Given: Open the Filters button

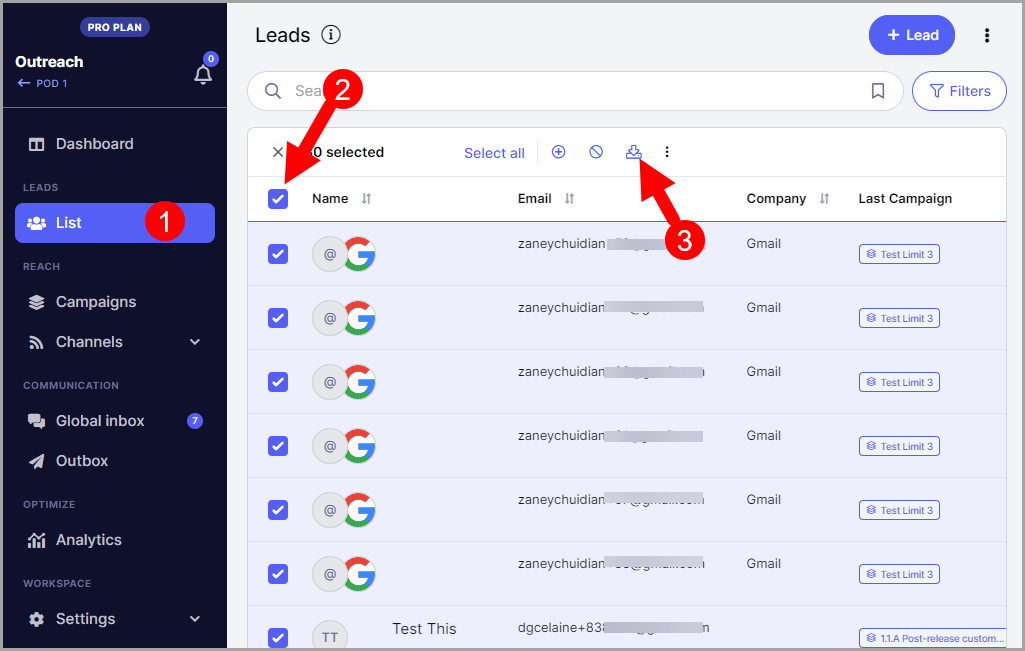Looking at the screenshot, I should [x=959, y=91].
